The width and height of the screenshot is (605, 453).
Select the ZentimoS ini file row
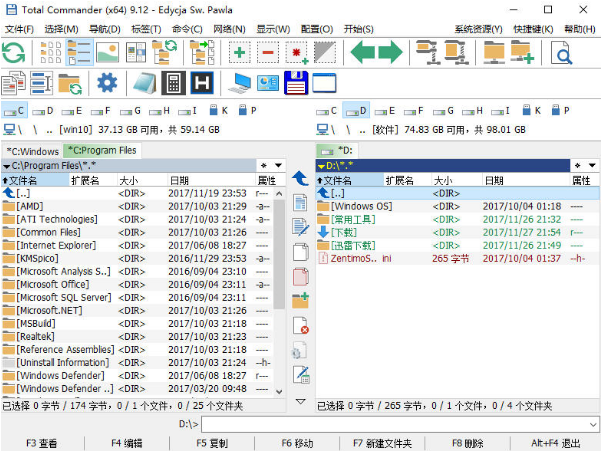coord(458,259)
